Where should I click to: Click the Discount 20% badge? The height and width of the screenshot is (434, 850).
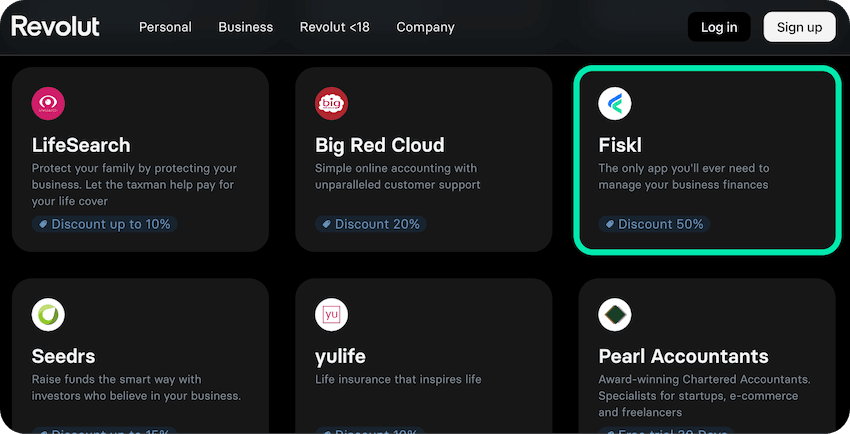coord(370,224)
